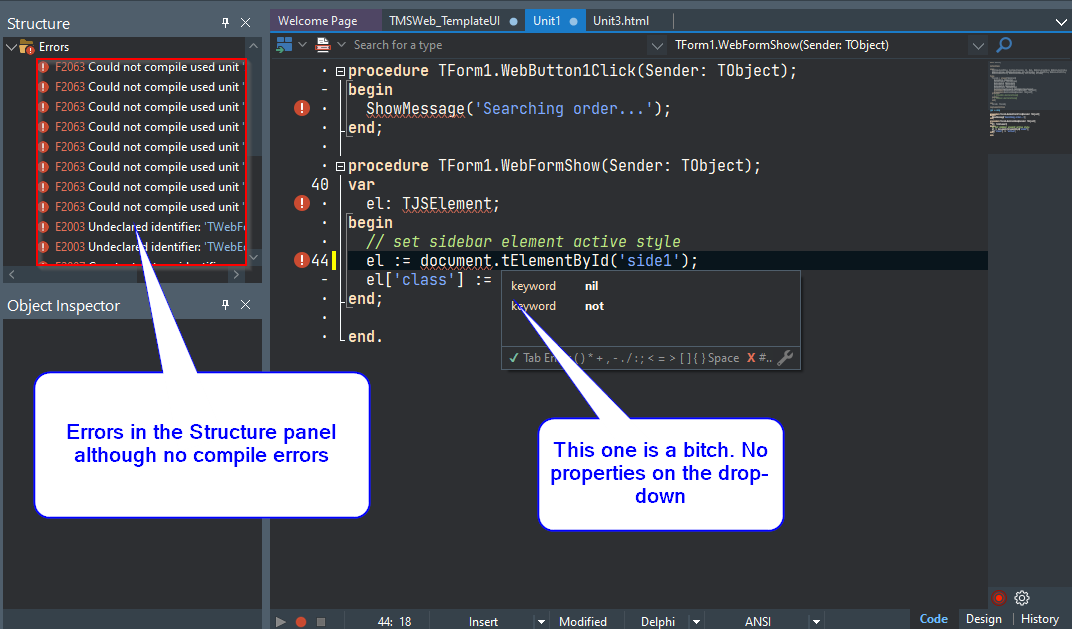The height and width of the screenshot is (629, 1072).
Task: Pin the Object Inspector panel
Action: (226, 305)
